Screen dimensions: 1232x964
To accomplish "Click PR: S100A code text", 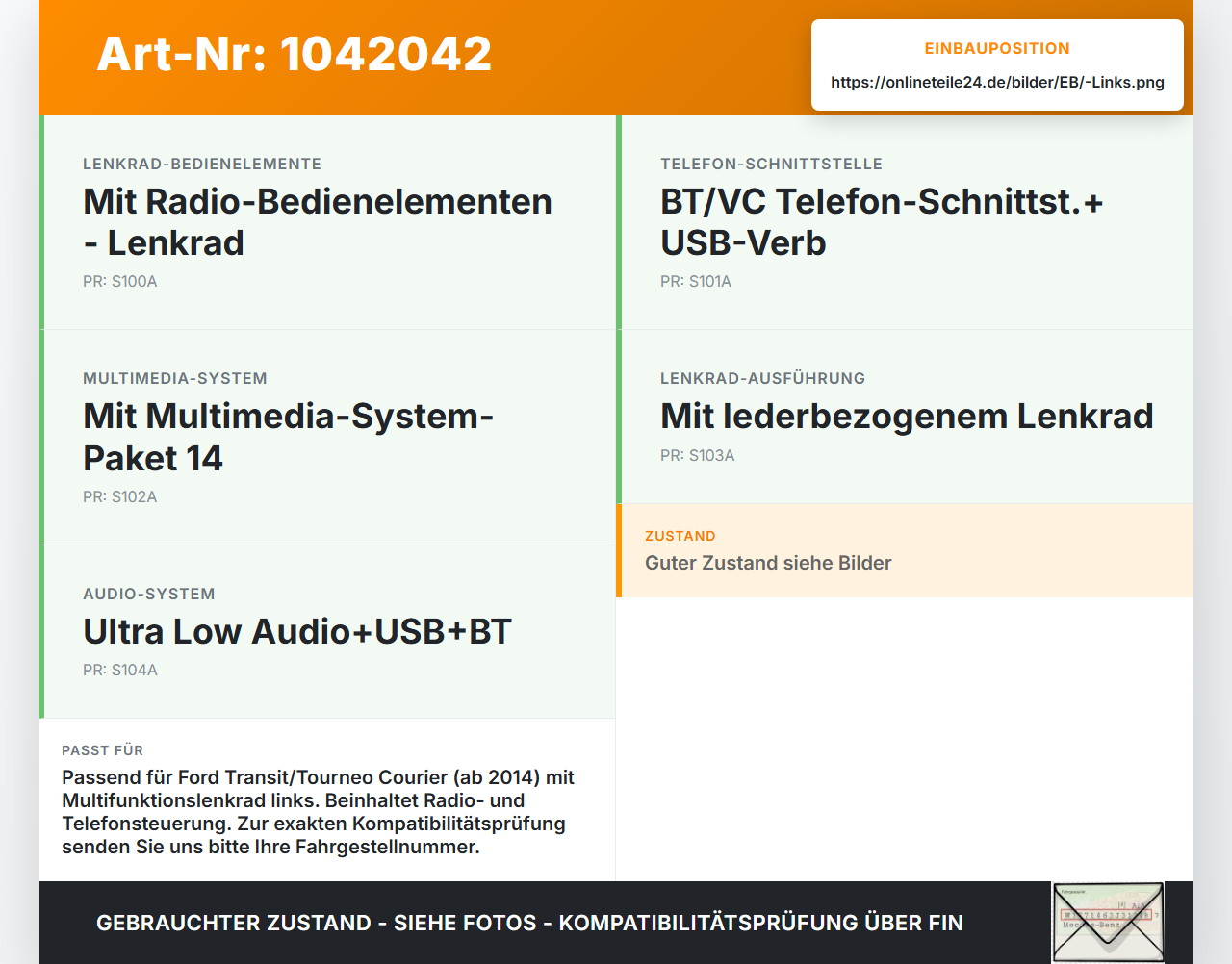I will pyautogui.click(x=120, y=282).
